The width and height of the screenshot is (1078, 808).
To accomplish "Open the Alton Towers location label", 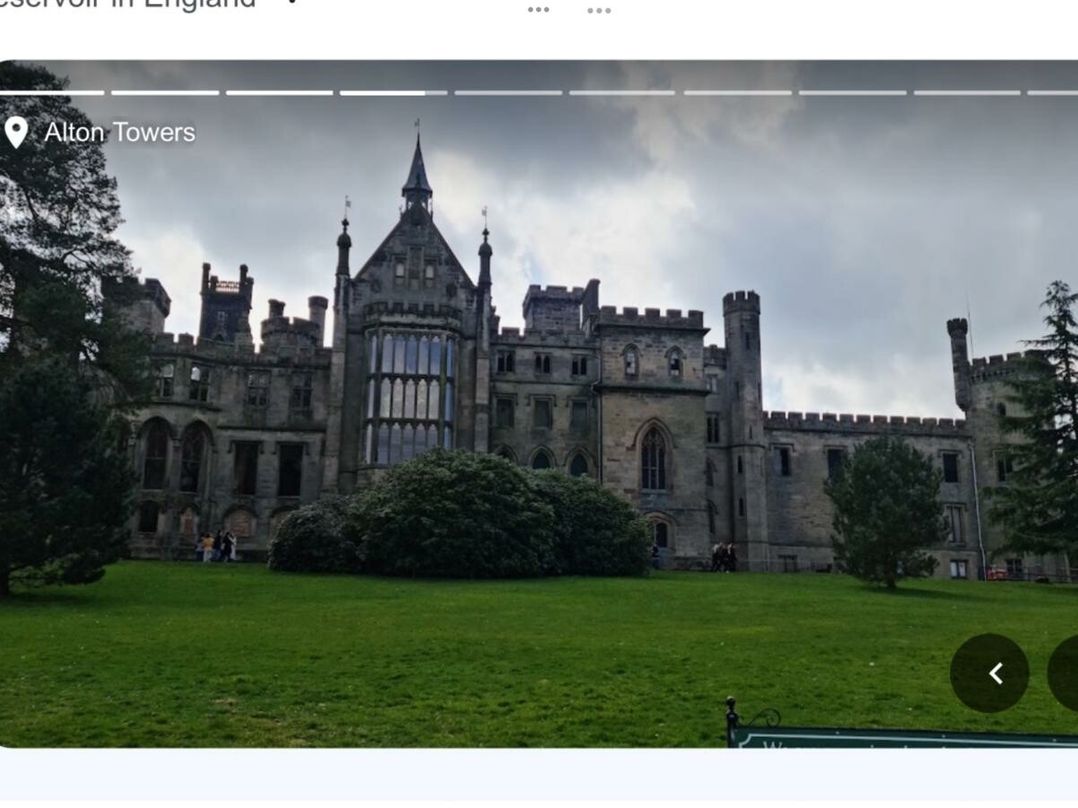I will (119, 132).
